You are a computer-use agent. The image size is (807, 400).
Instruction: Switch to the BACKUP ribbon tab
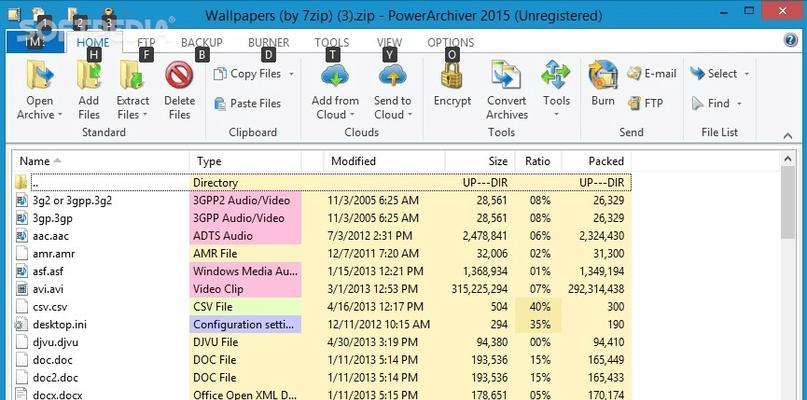(202, 43)
